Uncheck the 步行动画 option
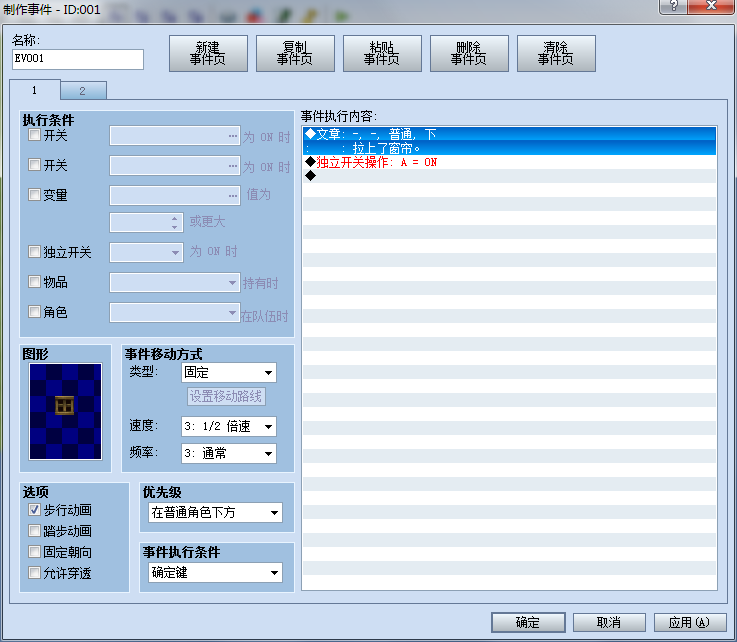 34,510
